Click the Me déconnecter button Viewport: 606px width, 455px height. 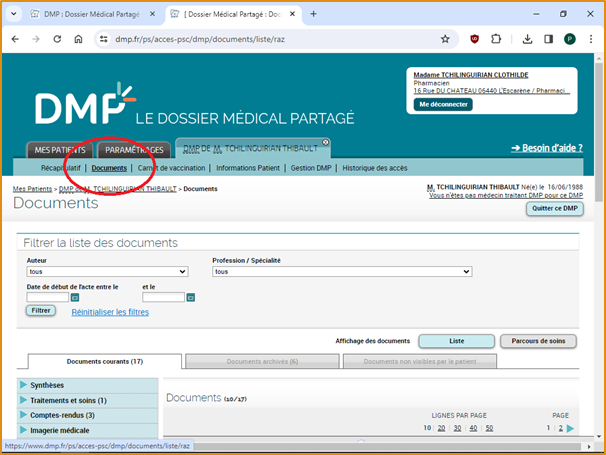pyautogui.click(x=444, y=104)
